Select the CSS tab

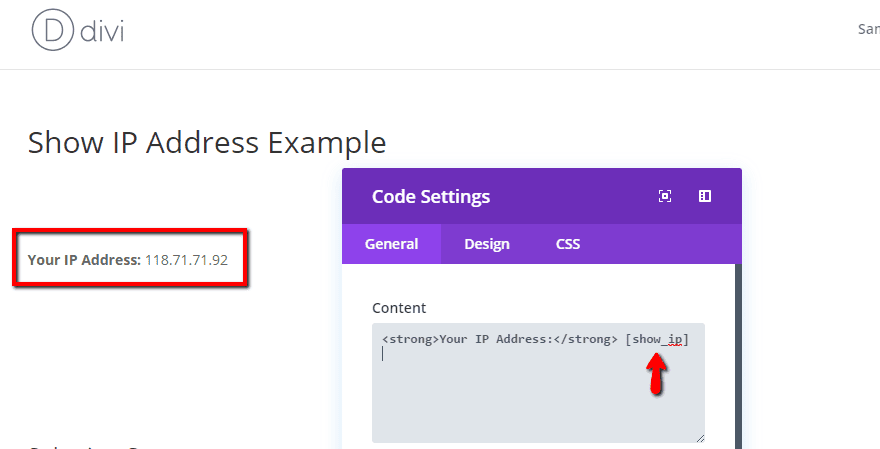(x=568, y=244)
